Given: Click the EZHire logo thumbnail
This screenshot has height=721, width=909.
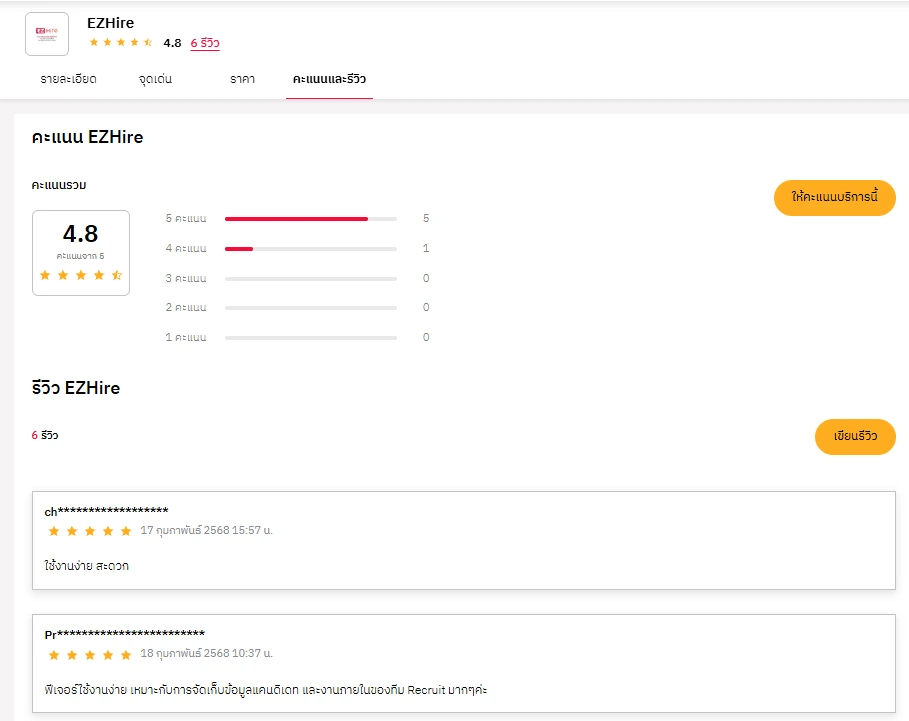Looking at the screenshot, I should [x=47, y=34].
